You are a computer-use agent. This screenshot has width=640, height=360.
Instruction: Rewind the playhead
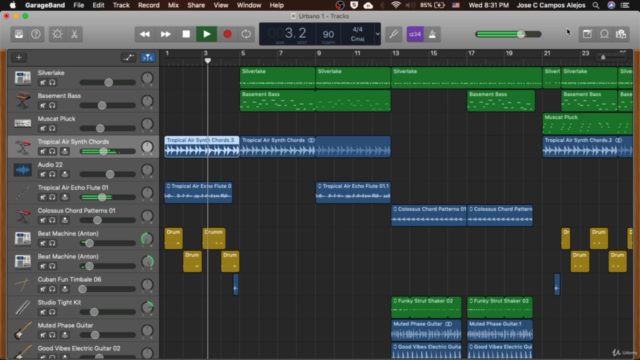point(145,34)
